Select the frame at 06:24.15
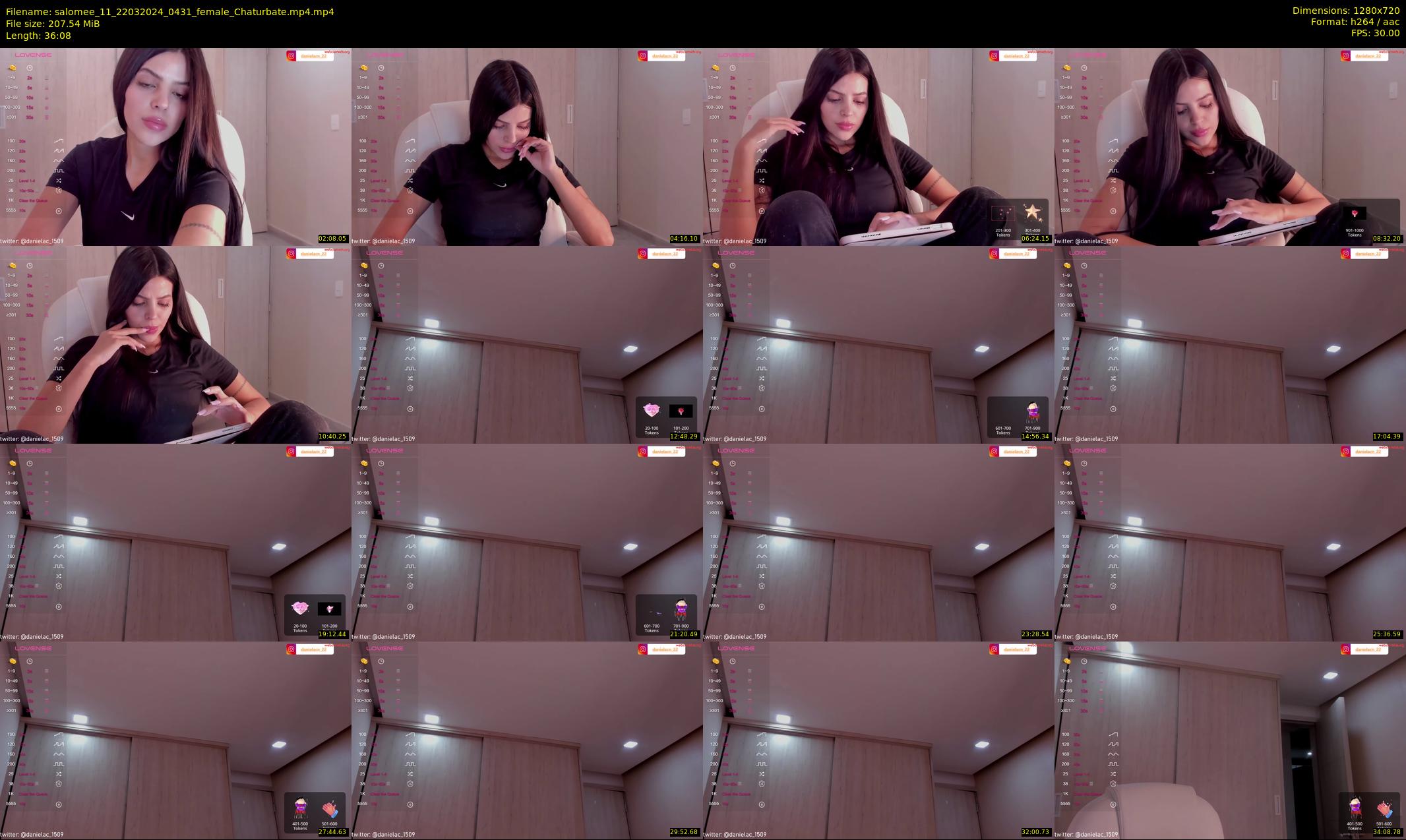1406x840 pixels. pyautogui.click(x=878, y=146)
